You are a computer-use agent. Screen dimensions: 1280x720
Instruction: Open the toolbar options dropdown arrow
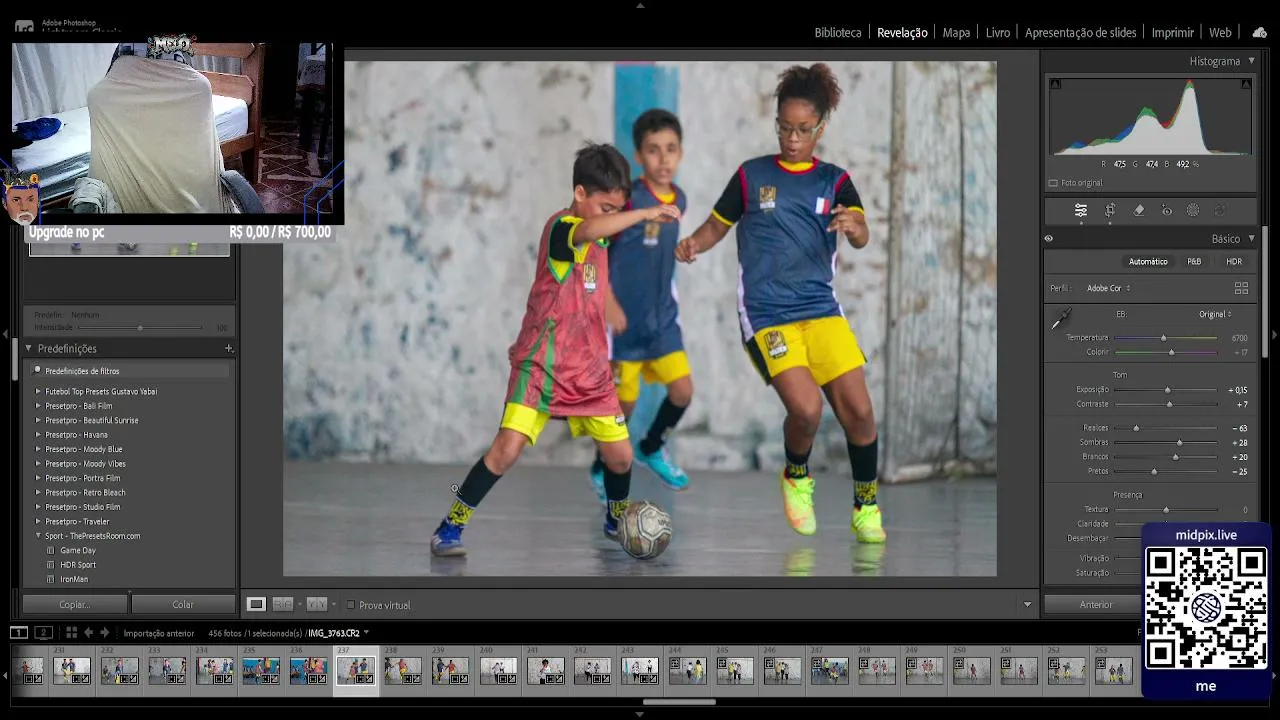[x=1027, y=604]
